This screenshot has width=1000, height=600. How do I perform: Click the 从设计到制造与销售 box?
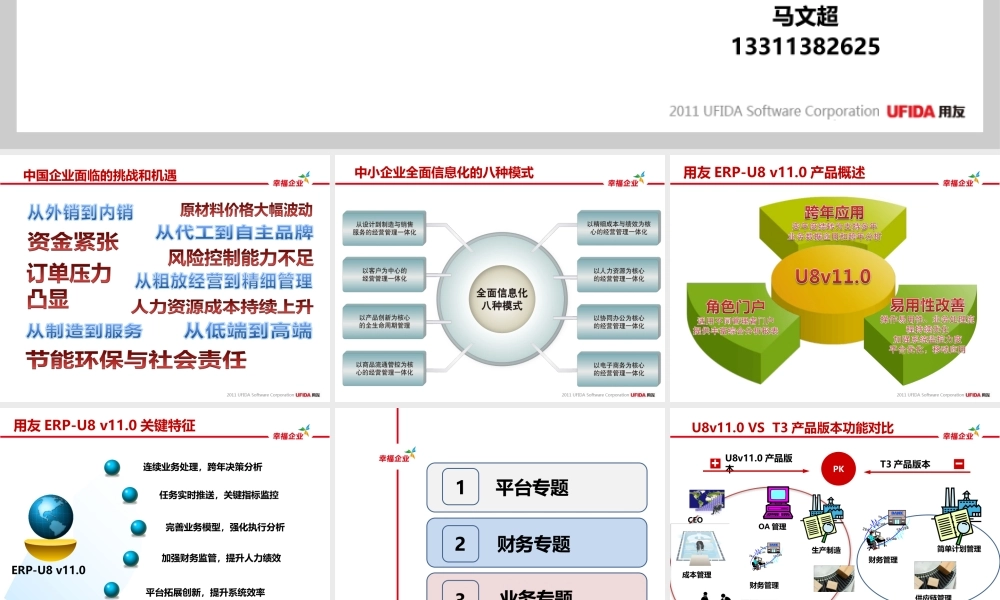pos(384,228)
